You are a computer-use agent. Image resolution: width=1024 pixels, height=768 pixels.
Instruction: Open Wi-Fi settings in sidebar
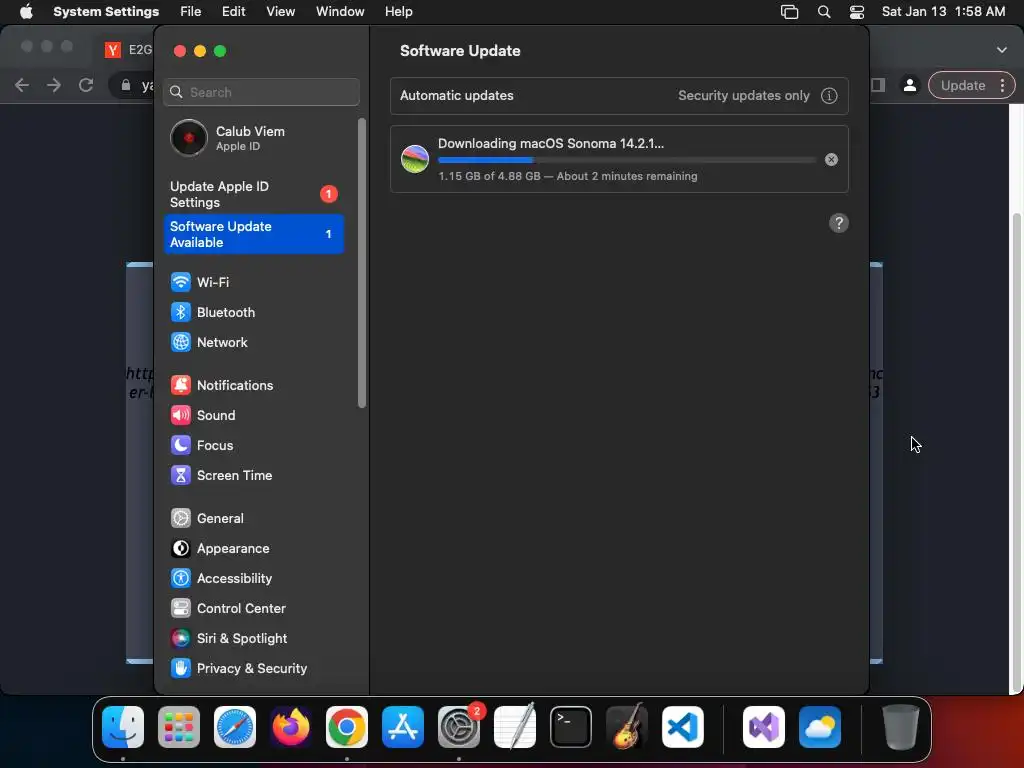click(x=253, y=282)
